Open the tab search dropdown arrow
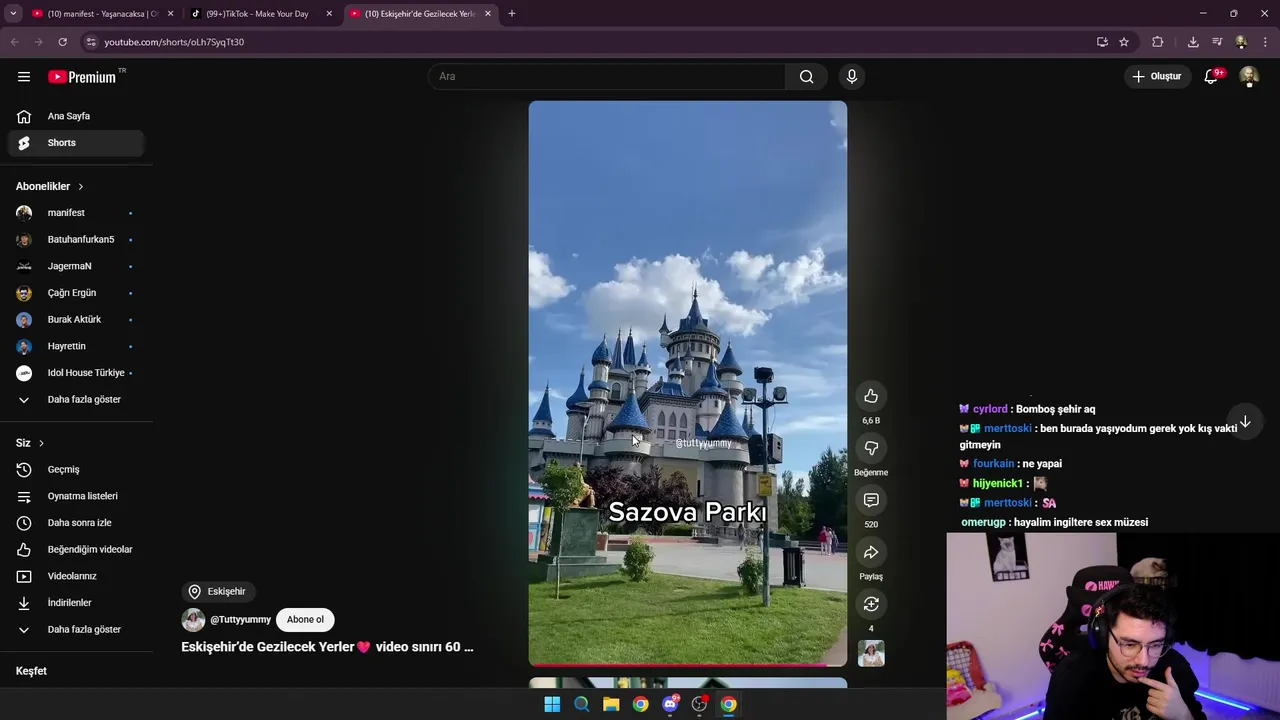The height and width of the screenshot is (720, 1280). (13, 14)
